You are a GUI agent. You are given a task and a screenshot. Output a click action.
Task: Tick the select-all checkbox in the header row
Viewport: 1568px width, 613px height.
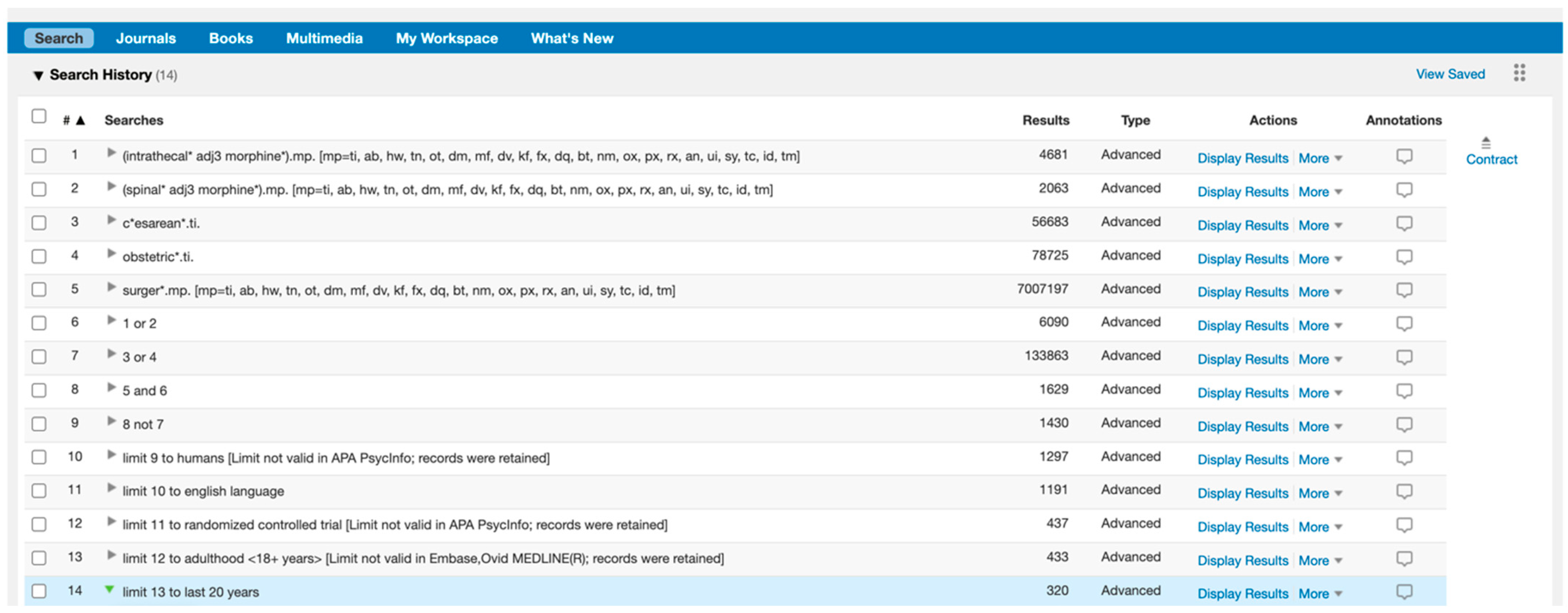[x=39, y=116]
